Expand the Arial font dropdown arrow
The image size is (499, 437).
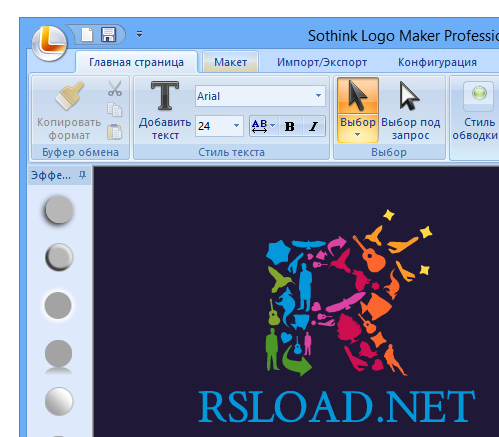coord(319,96)
